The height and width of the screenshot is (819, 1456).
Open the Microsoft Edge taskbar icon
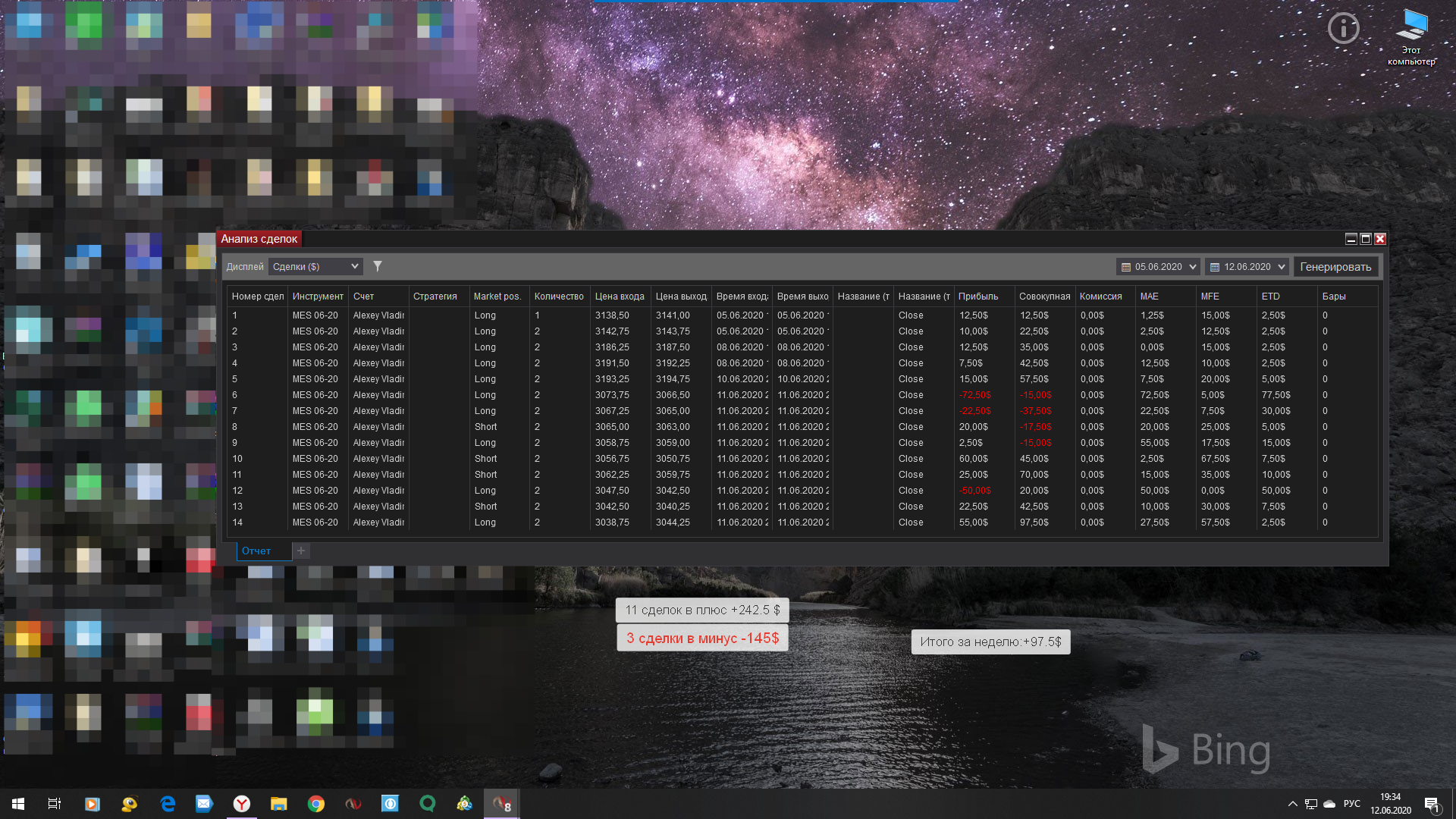tap(167, 804)
